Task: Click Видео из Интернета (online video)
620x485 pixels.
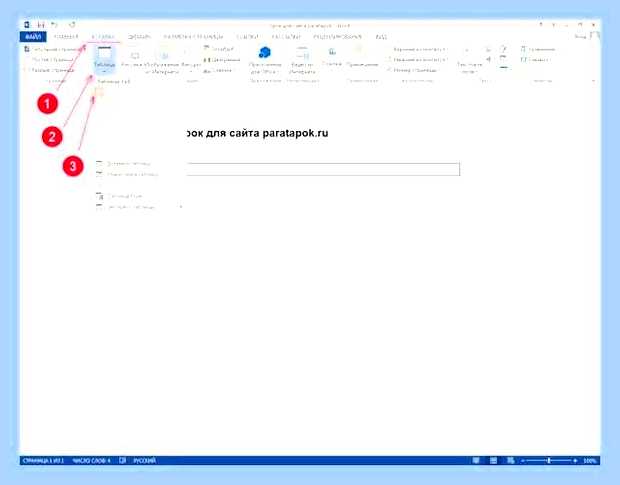Action: [x=302, y=59]
